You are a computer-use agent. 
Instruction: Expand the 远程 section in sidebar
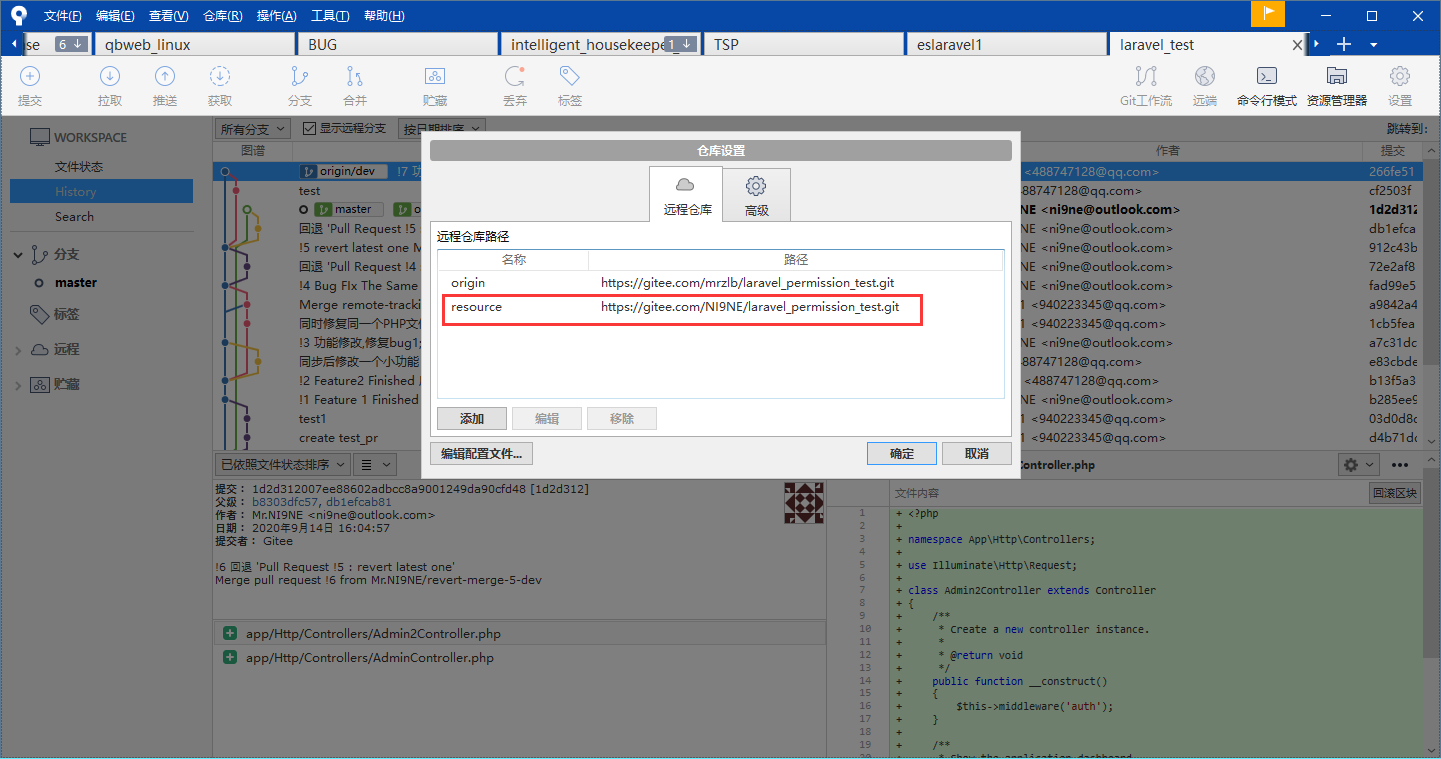(x=18, y=350)
